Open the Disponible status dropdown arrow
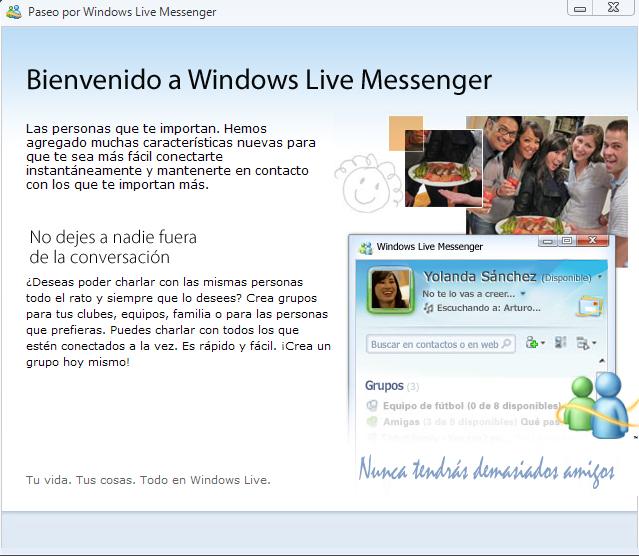 pos(600,277)
